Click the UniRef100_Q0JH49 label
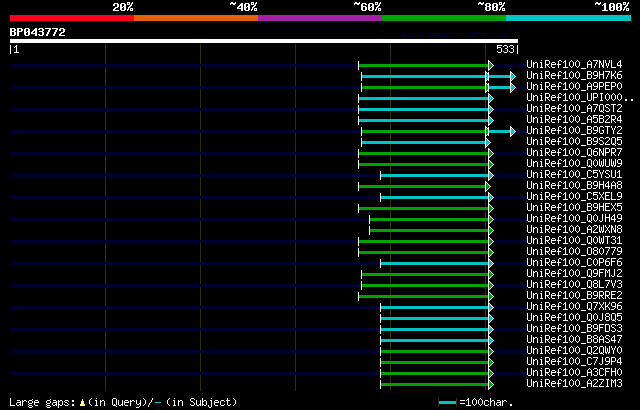This screenshot has height=410, width=640. click(x=574, y=219)
